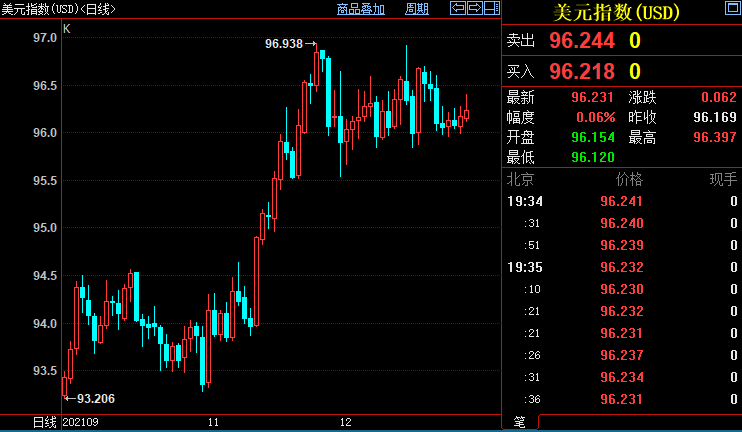742x432 pixels.
Task: Click the 卖出 price 96.244
Action: [582, 41]
